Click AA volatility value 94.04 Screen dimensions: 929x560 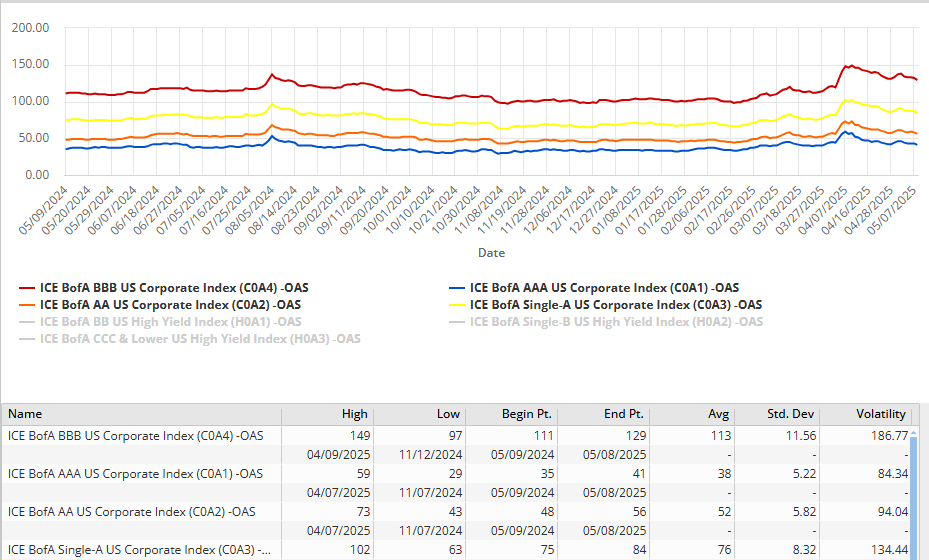click(x=893, y=511)
